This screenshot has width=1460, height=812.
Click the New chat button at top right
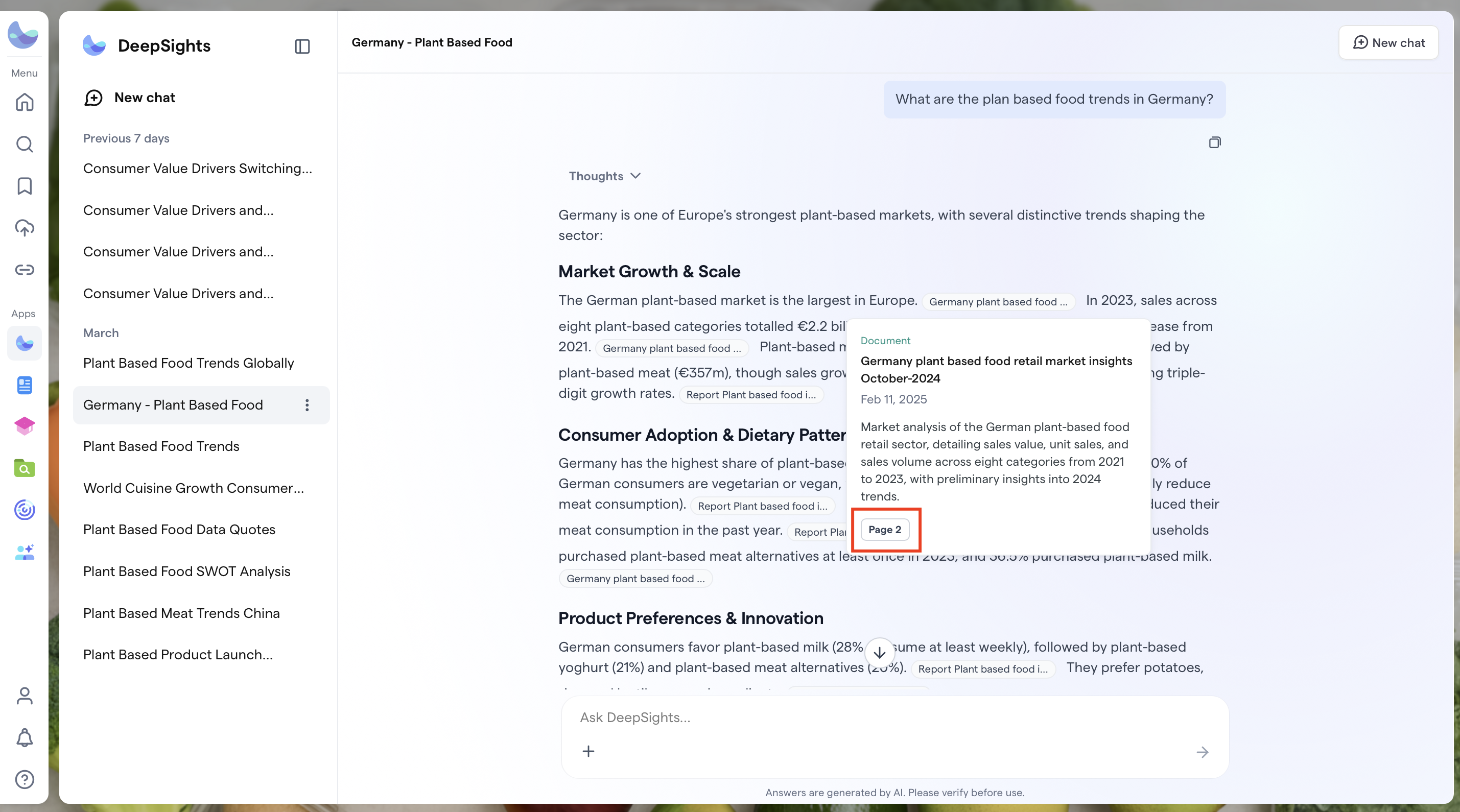[x=1388, y=42]
